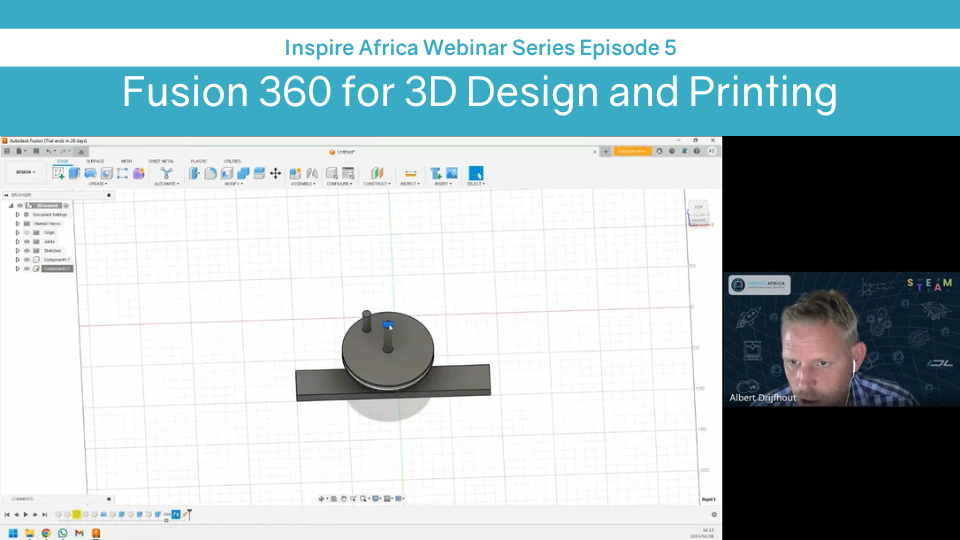Switch to the Surface tab

click(x=95, y=161)
